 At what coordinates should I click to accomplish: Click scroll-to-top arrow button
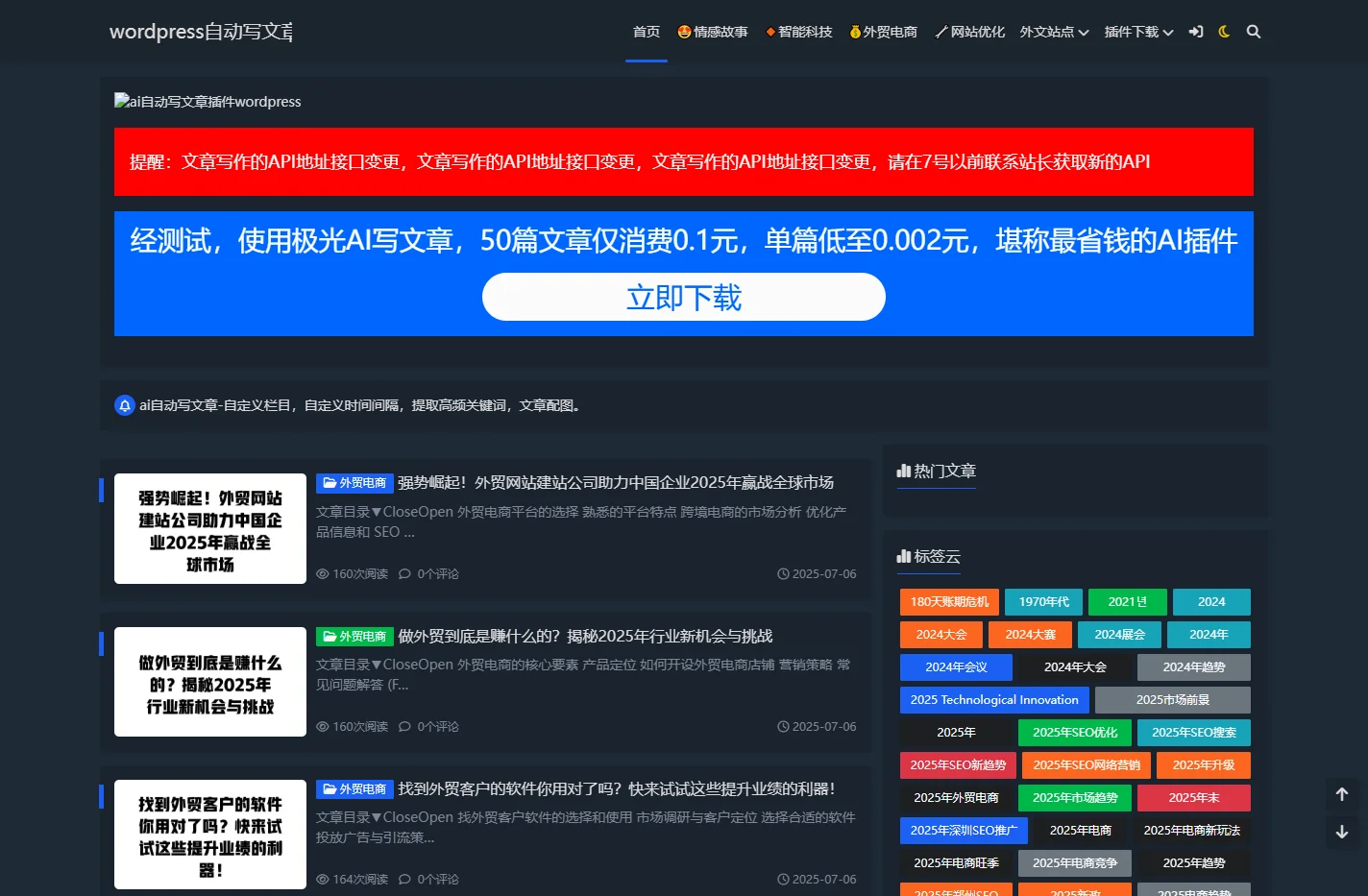tap(1342, 794)
